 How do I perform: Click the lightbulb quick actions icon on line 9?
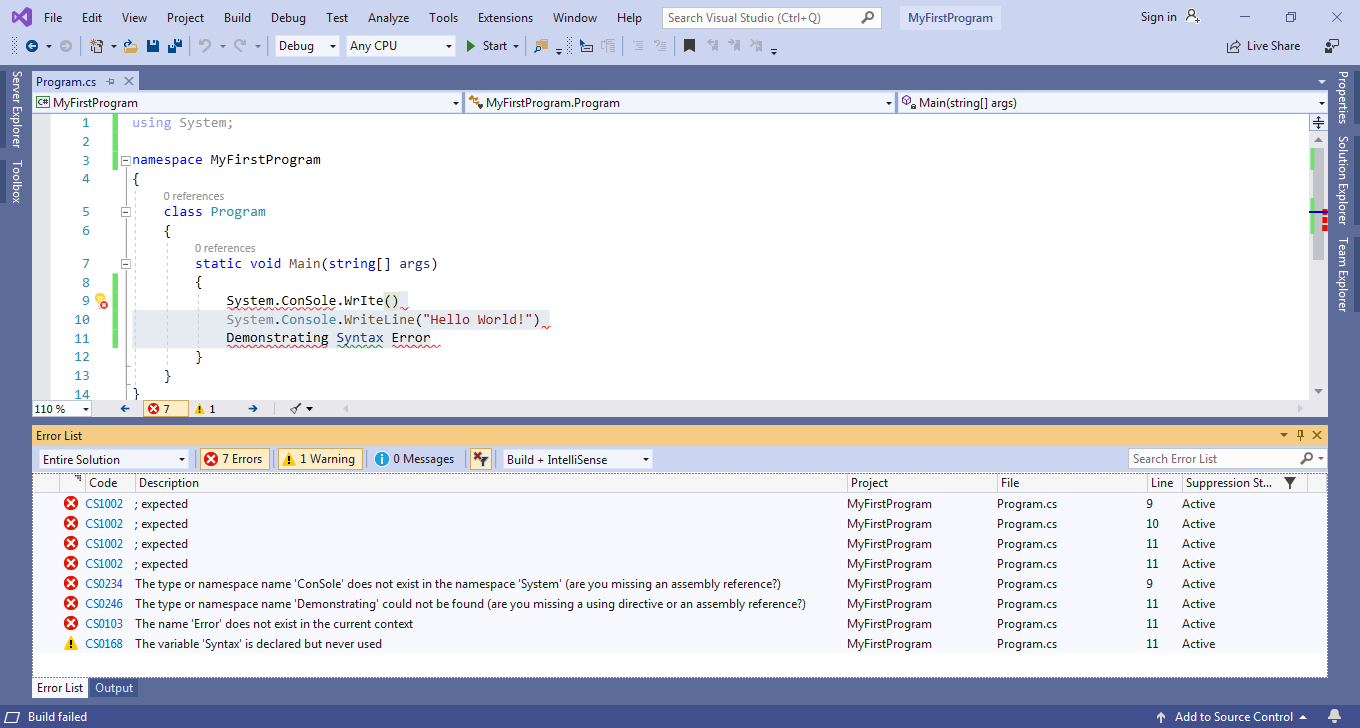click(x=100, y=300)
